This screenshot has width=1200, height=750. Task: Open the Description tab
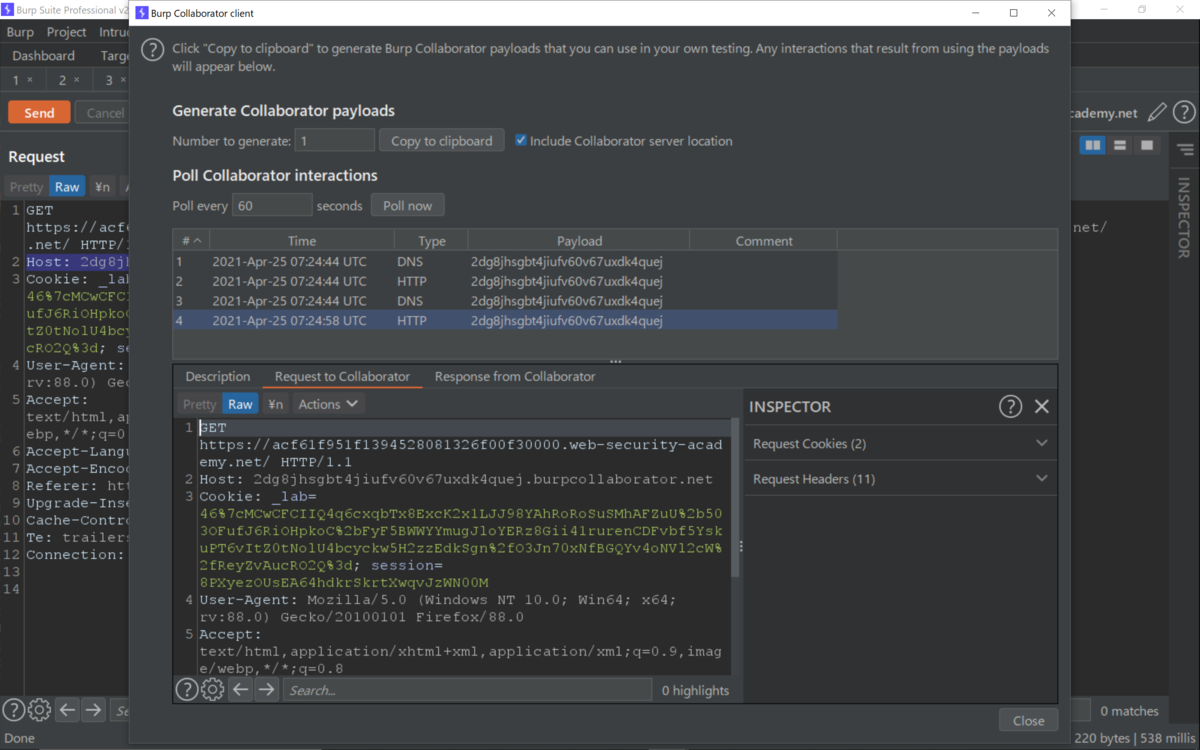(x=217, y=377)
